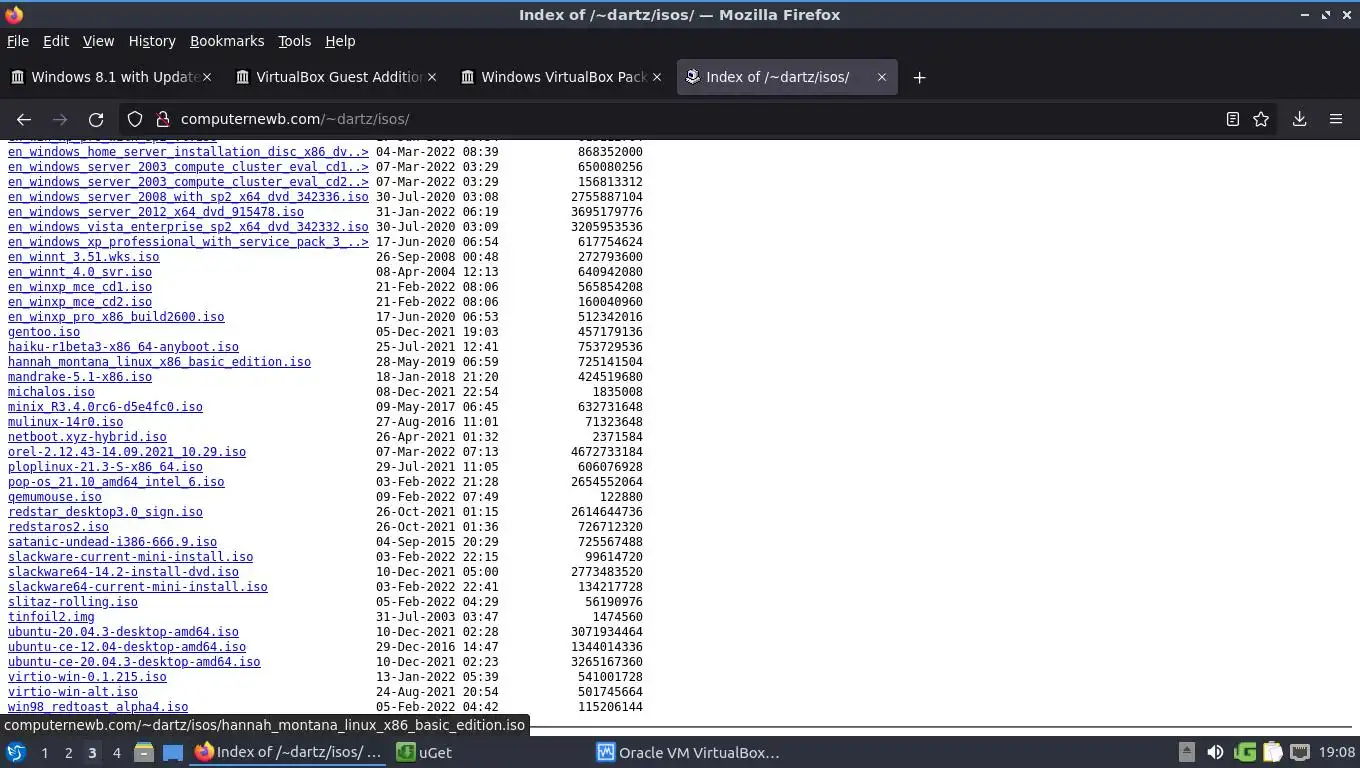Screen dimensions: 1360x768
Task: Open the Bookmarks menu
Action: pyautogui.click(x=227, y=41)
